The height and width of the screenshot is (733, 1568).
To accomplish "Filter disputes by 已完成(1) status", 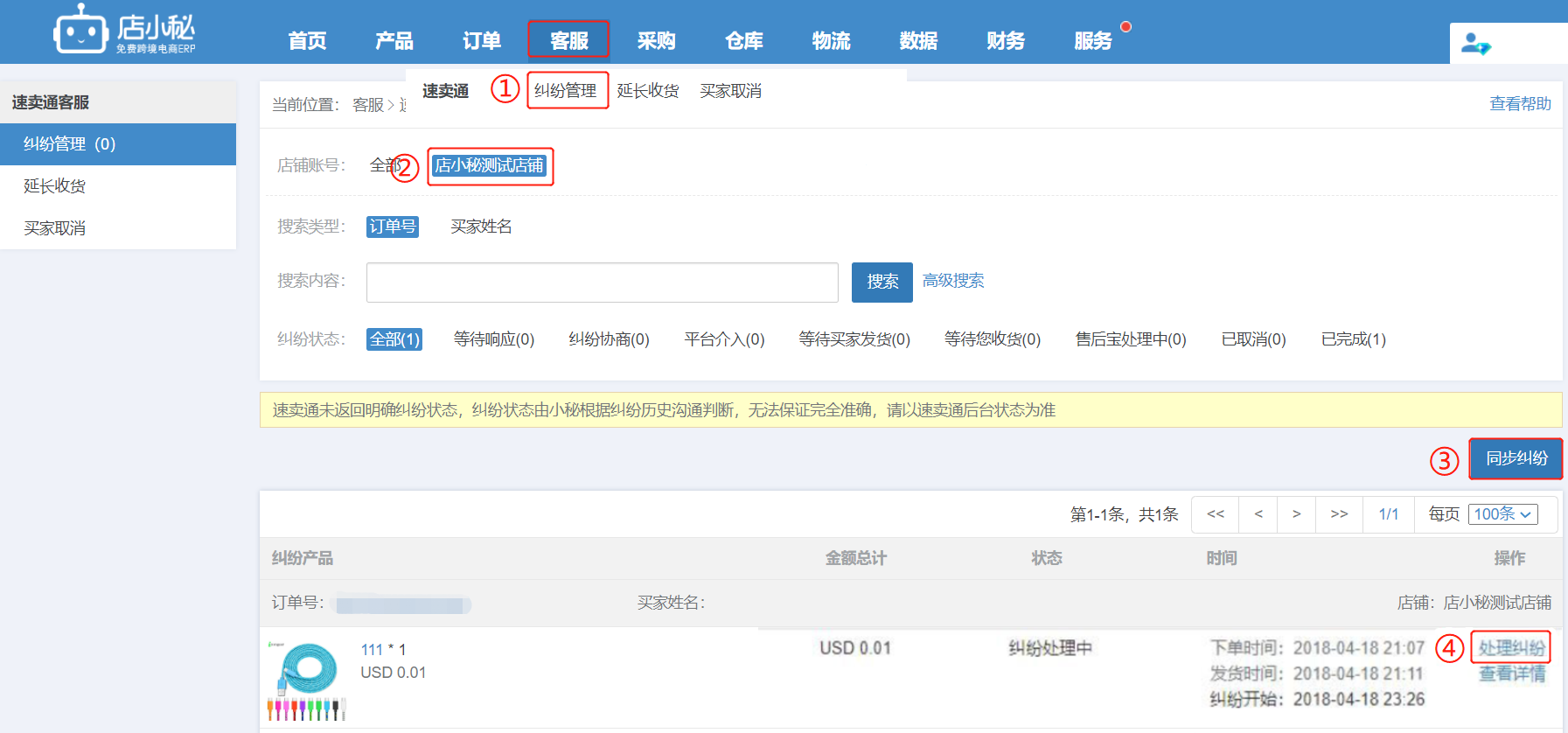I will tap(1353, 339).
